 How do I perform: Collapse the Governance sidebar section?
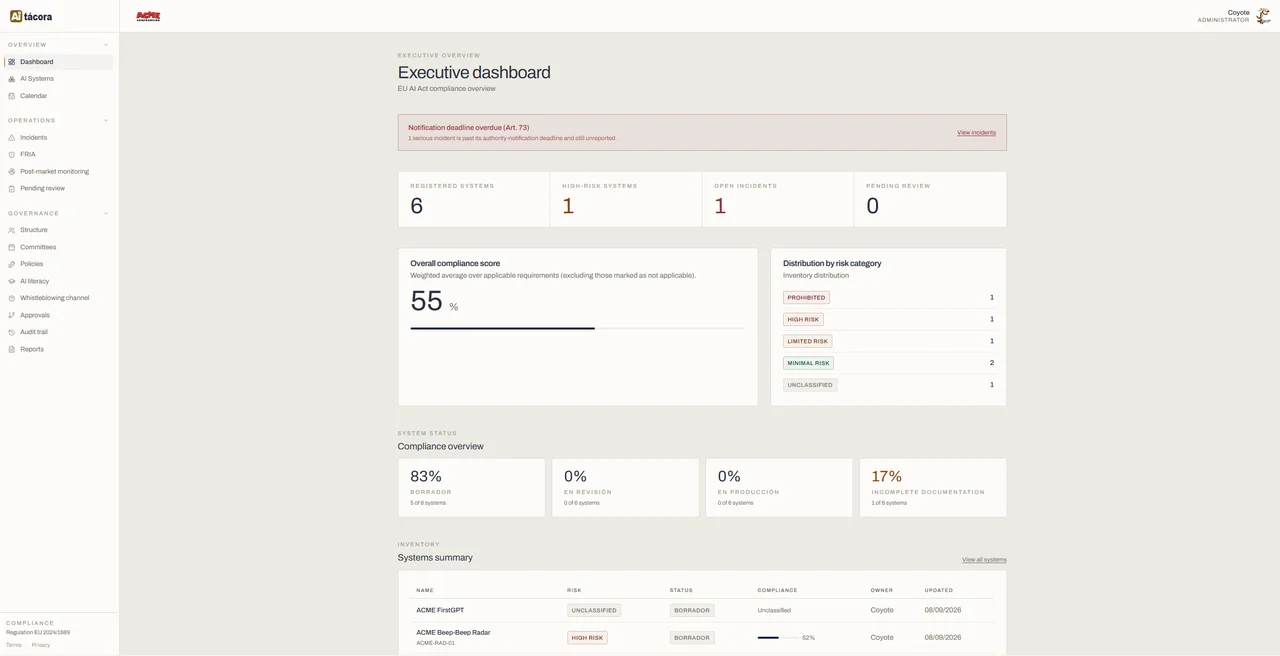point(106,213)
